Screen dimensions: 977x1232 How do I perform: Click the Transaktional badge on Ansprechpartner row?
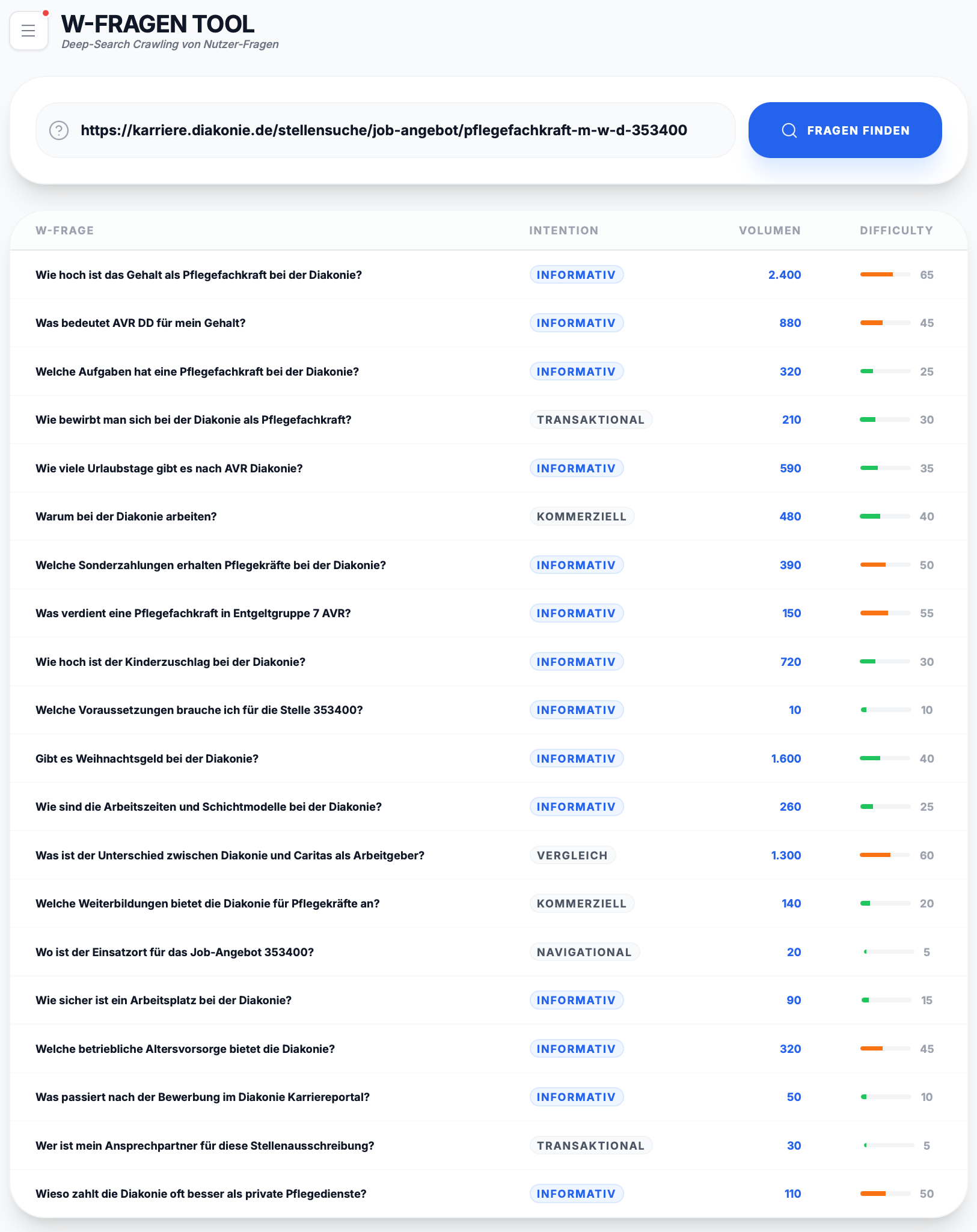tap(590, 1145)
